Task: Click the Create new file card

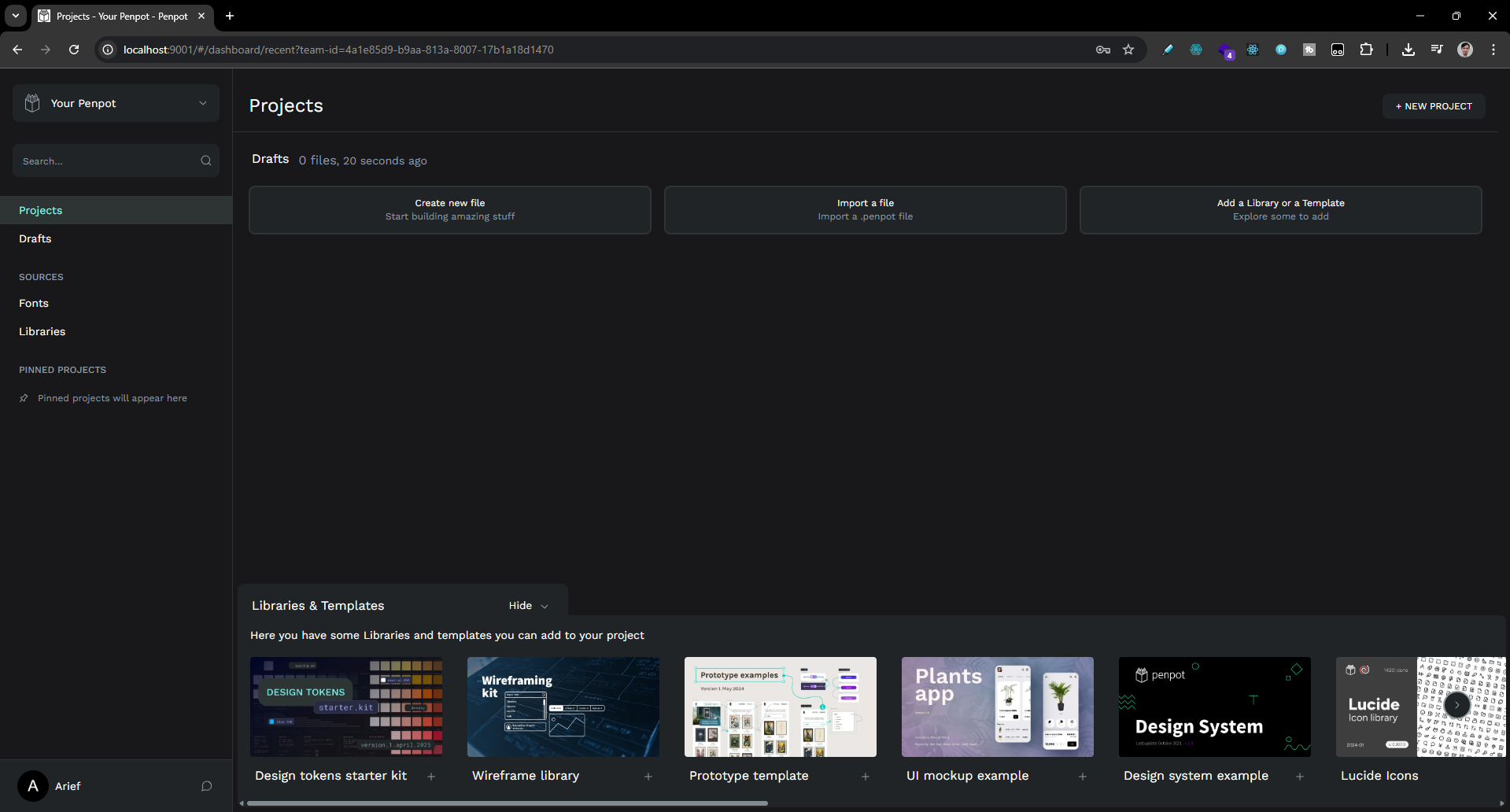Action: [449, 209]
